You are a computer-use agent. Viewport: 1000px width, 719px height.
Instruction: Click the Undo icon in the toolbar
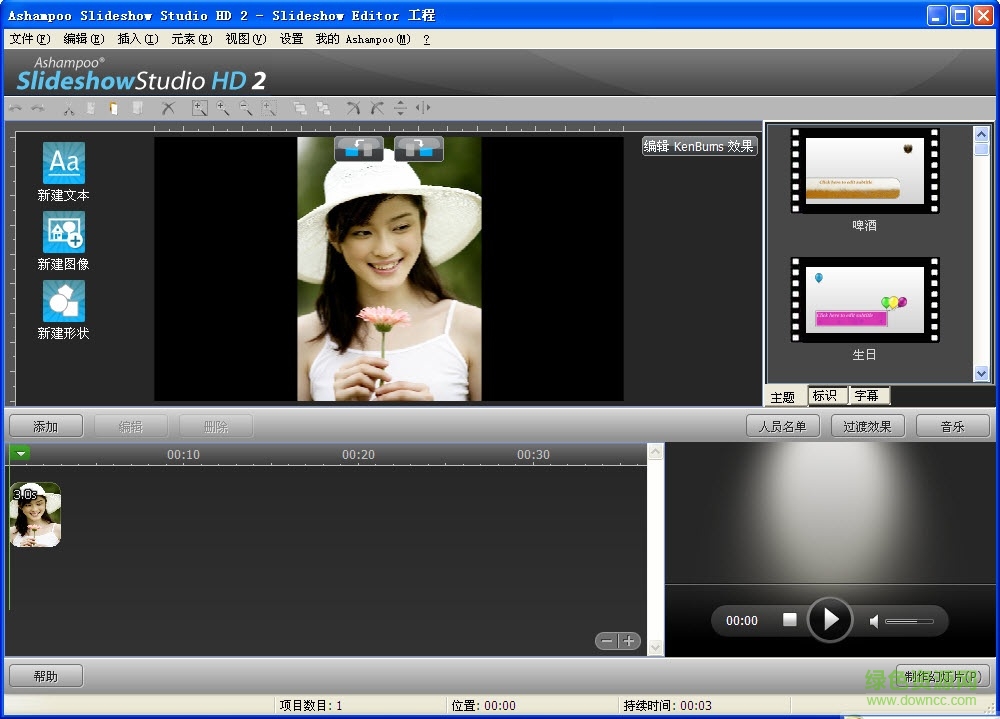(15, 108)
